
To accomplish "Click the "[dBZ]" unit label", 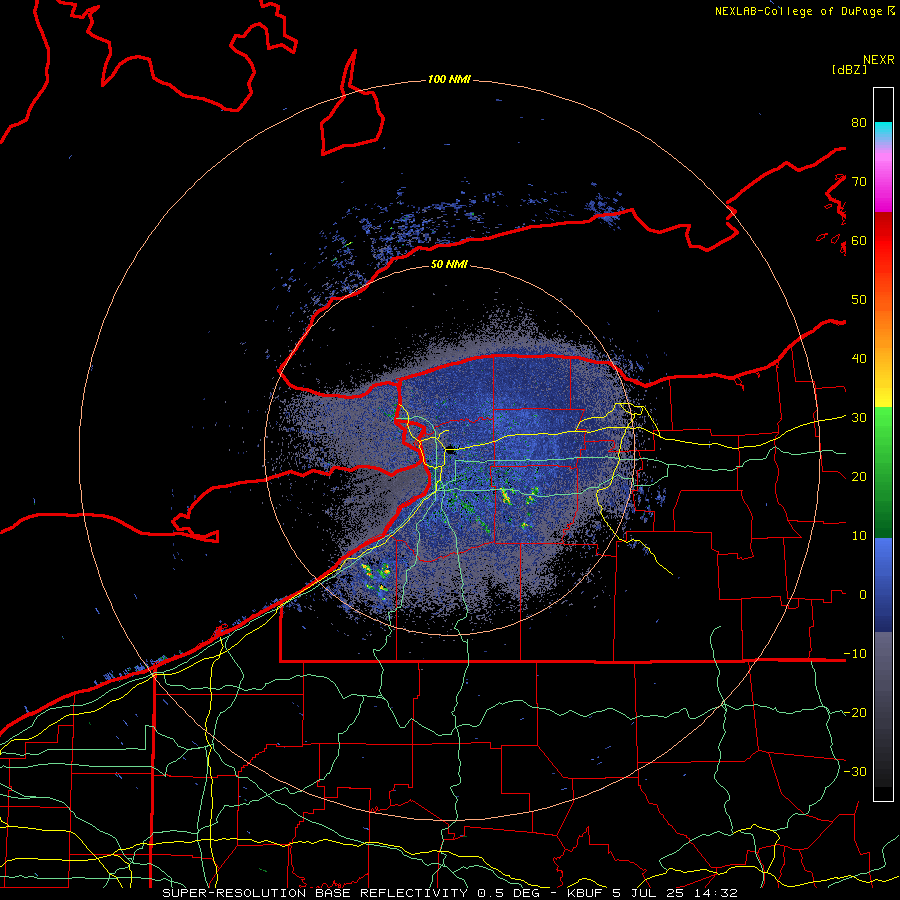I will click(849, 69).
